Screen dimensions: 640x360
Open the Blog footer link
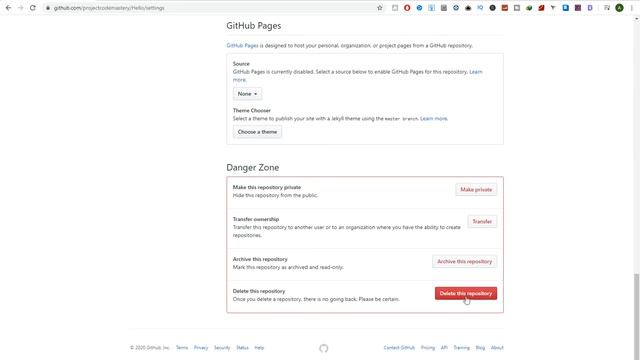click(480, 348)
